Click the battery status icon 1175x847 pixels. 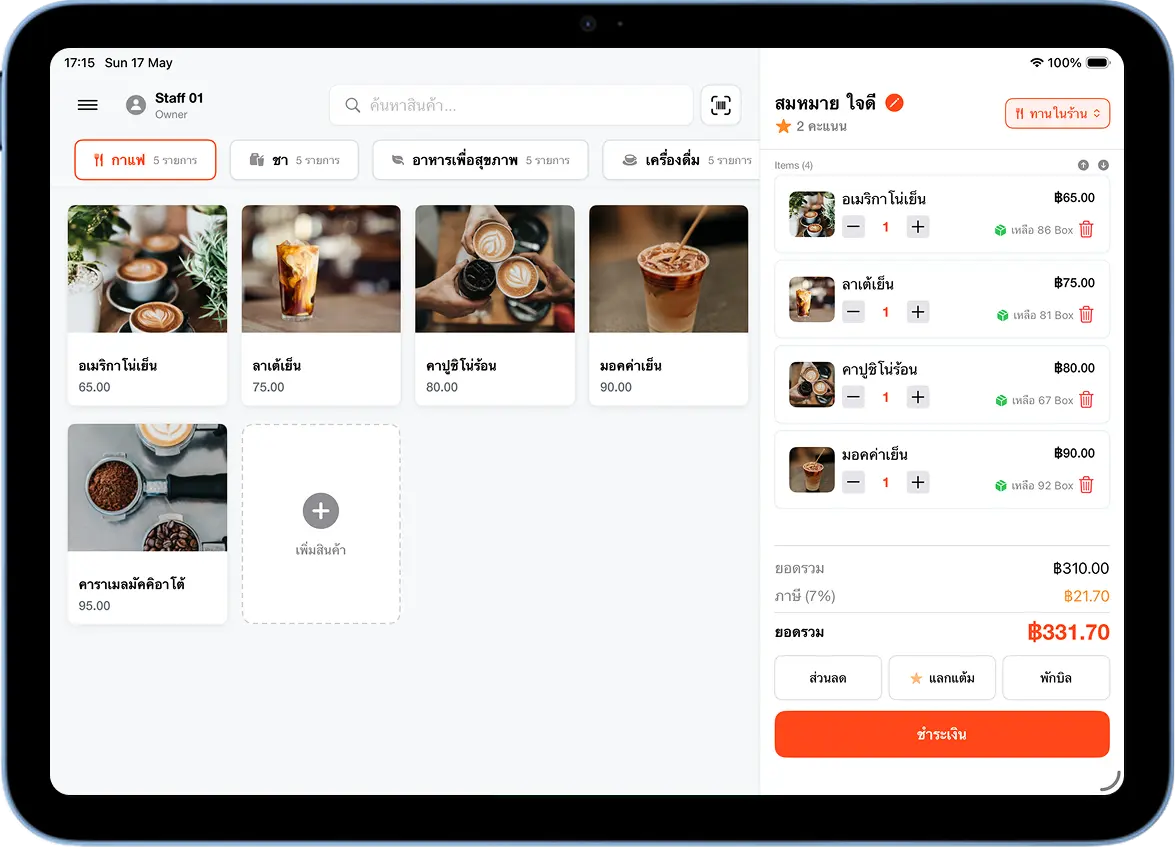1099,62
